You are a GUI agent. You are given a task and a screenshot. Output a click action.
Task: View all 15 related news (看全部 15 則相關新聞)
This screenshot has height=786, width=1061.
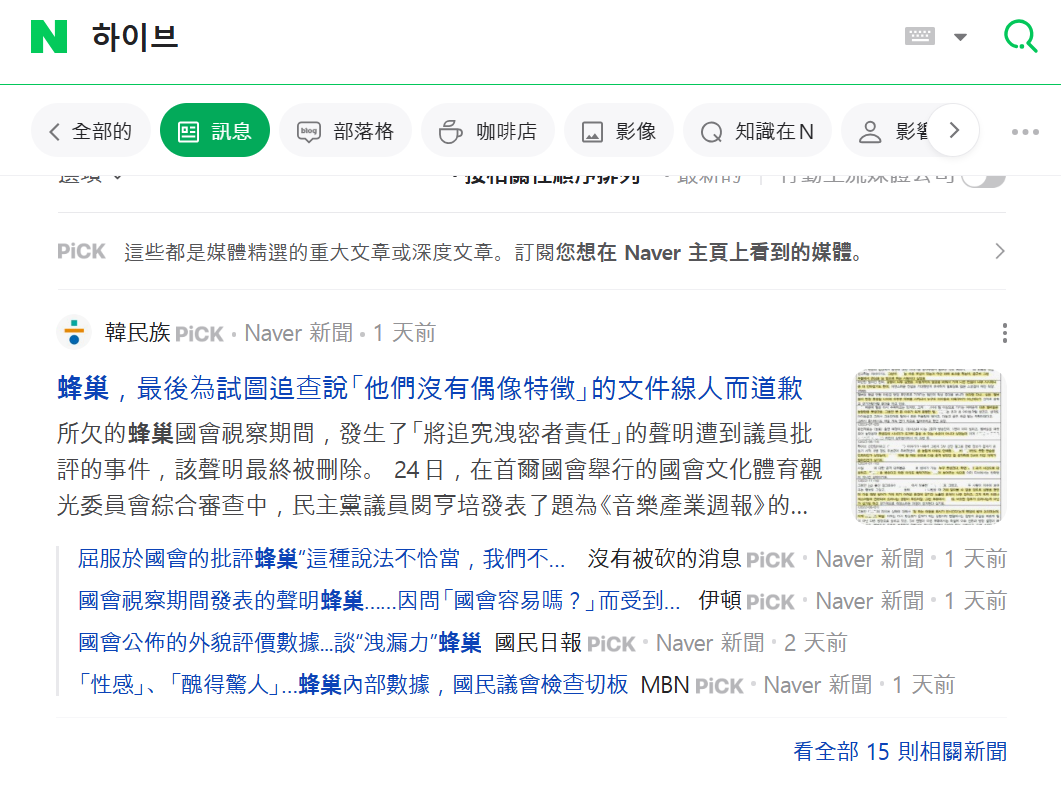click(x=900, y=752)
